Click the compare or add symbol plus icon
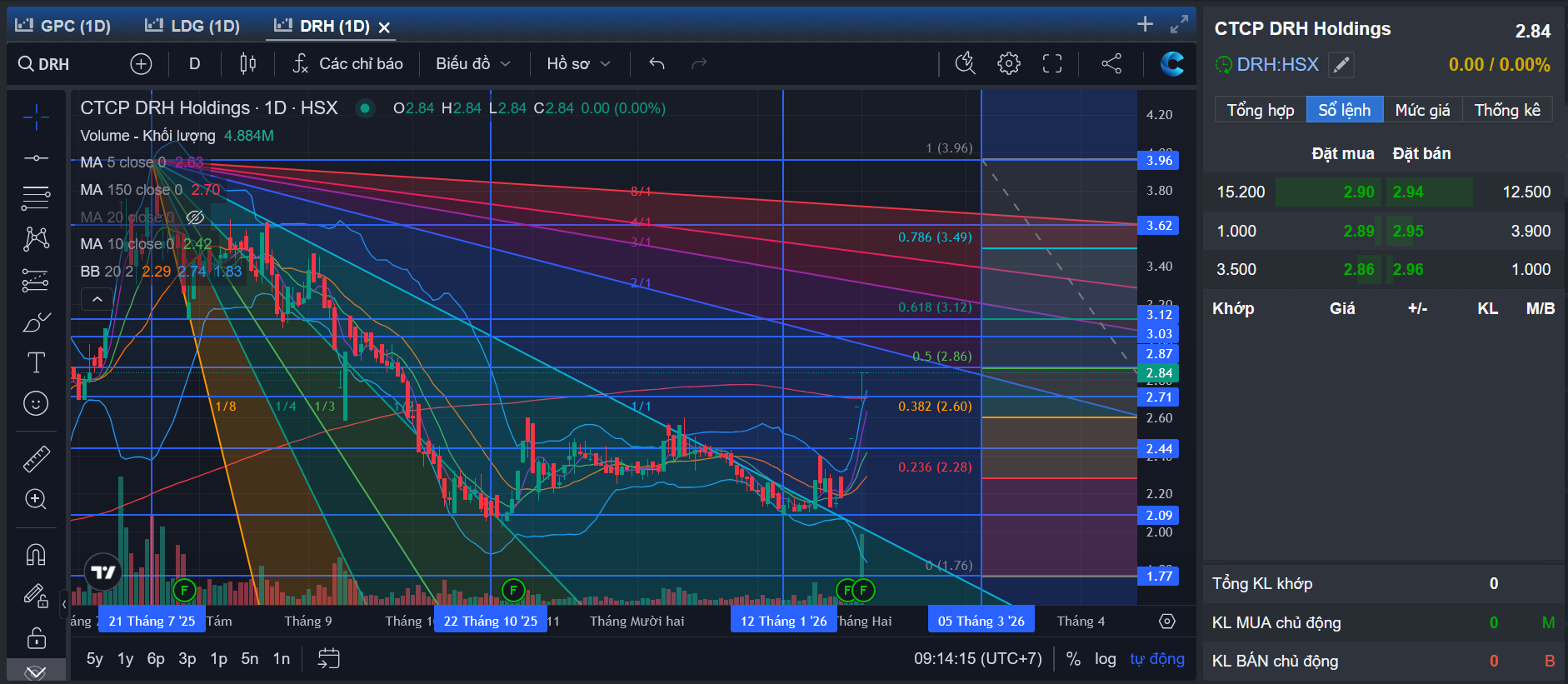 [x=141, y=63]
